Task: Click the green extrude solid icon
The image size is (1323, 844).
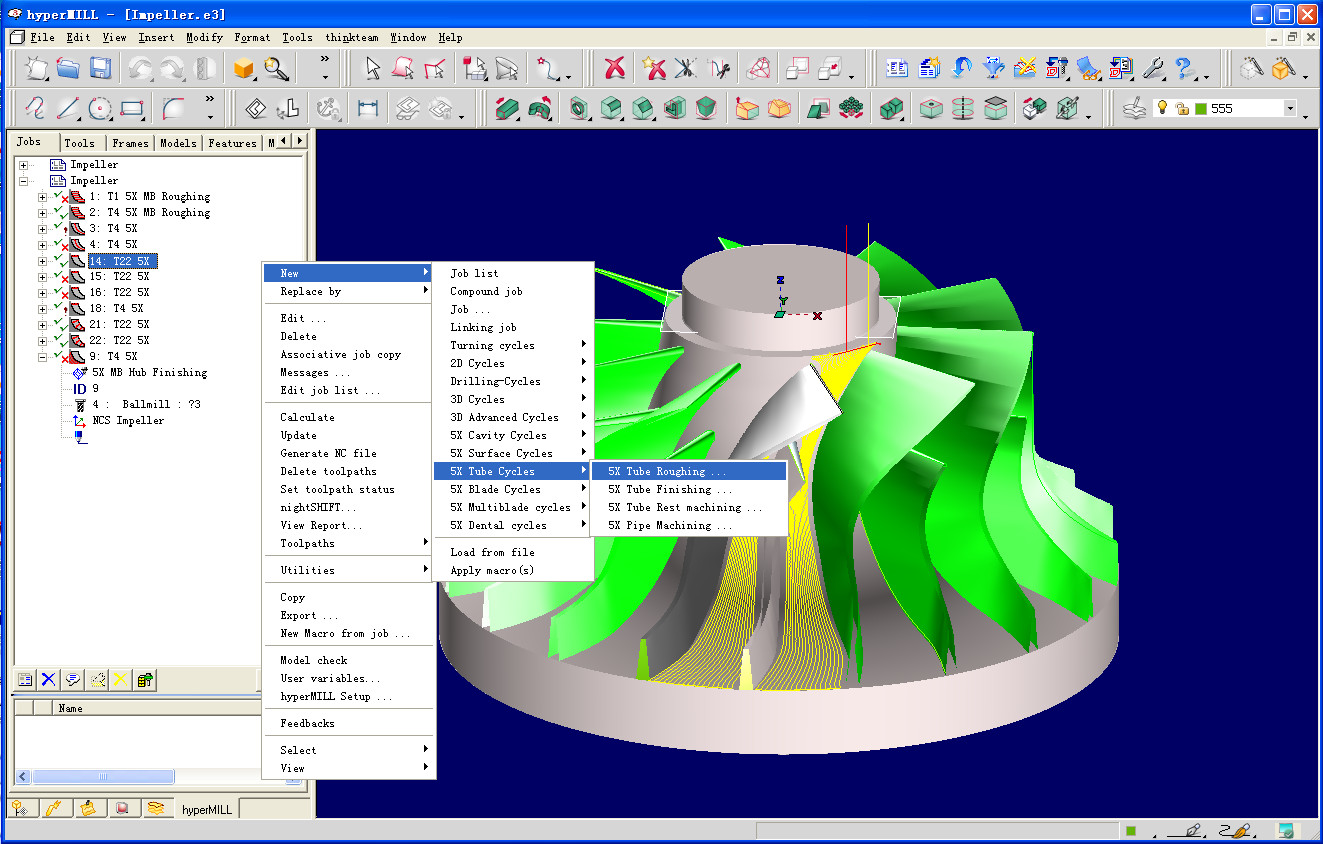Action: point(507,108)
